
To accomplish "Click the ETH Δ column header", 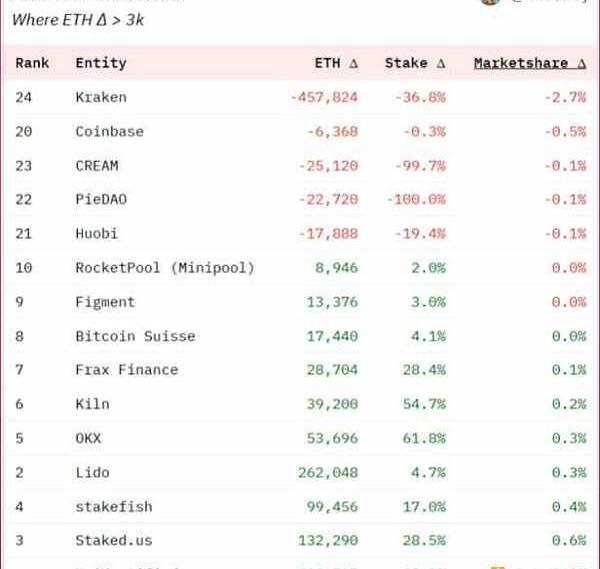I will coord(336,63).
